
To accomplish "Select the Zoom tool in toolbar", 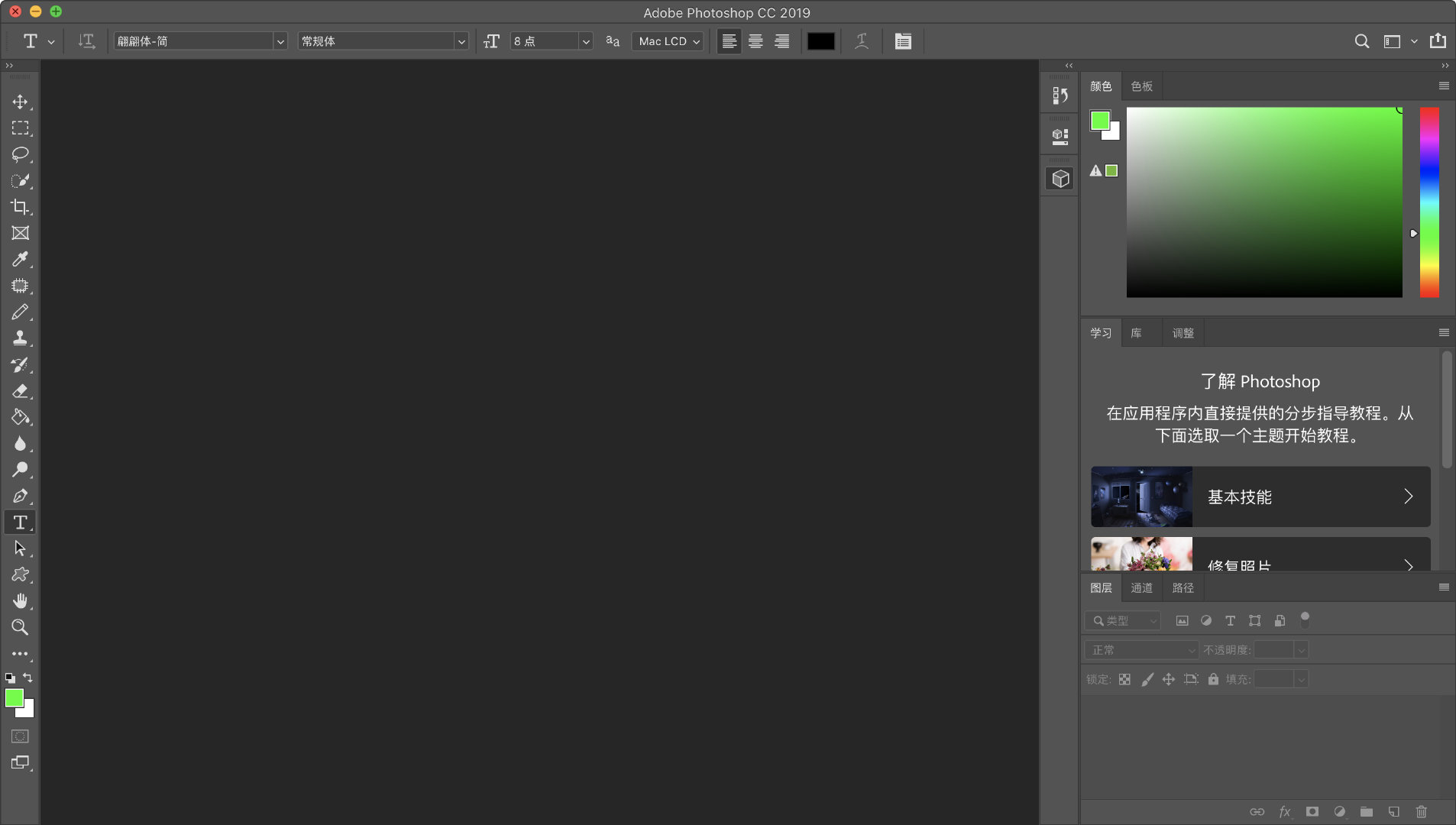I will [20, 627].
